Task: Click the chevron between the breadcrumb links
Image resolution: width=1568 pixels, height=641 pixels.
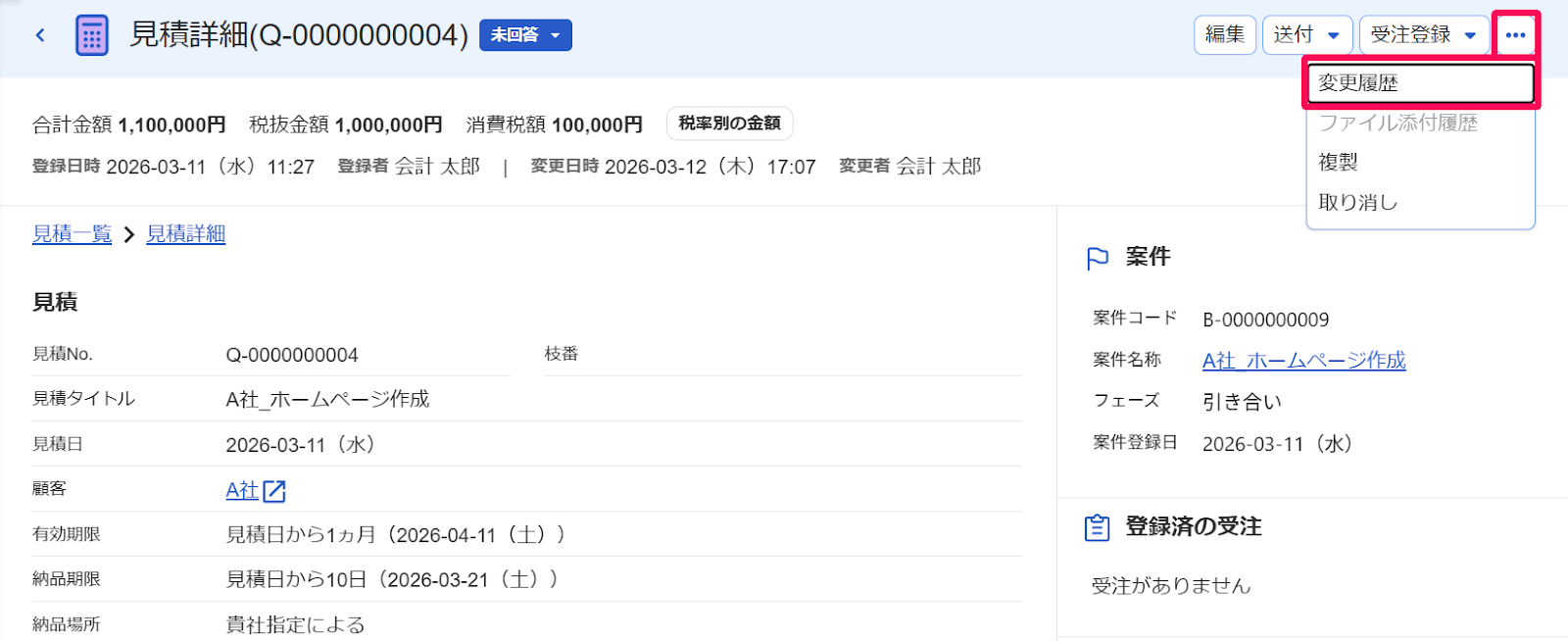Action: pyautogui.click(x=129, y=235)
